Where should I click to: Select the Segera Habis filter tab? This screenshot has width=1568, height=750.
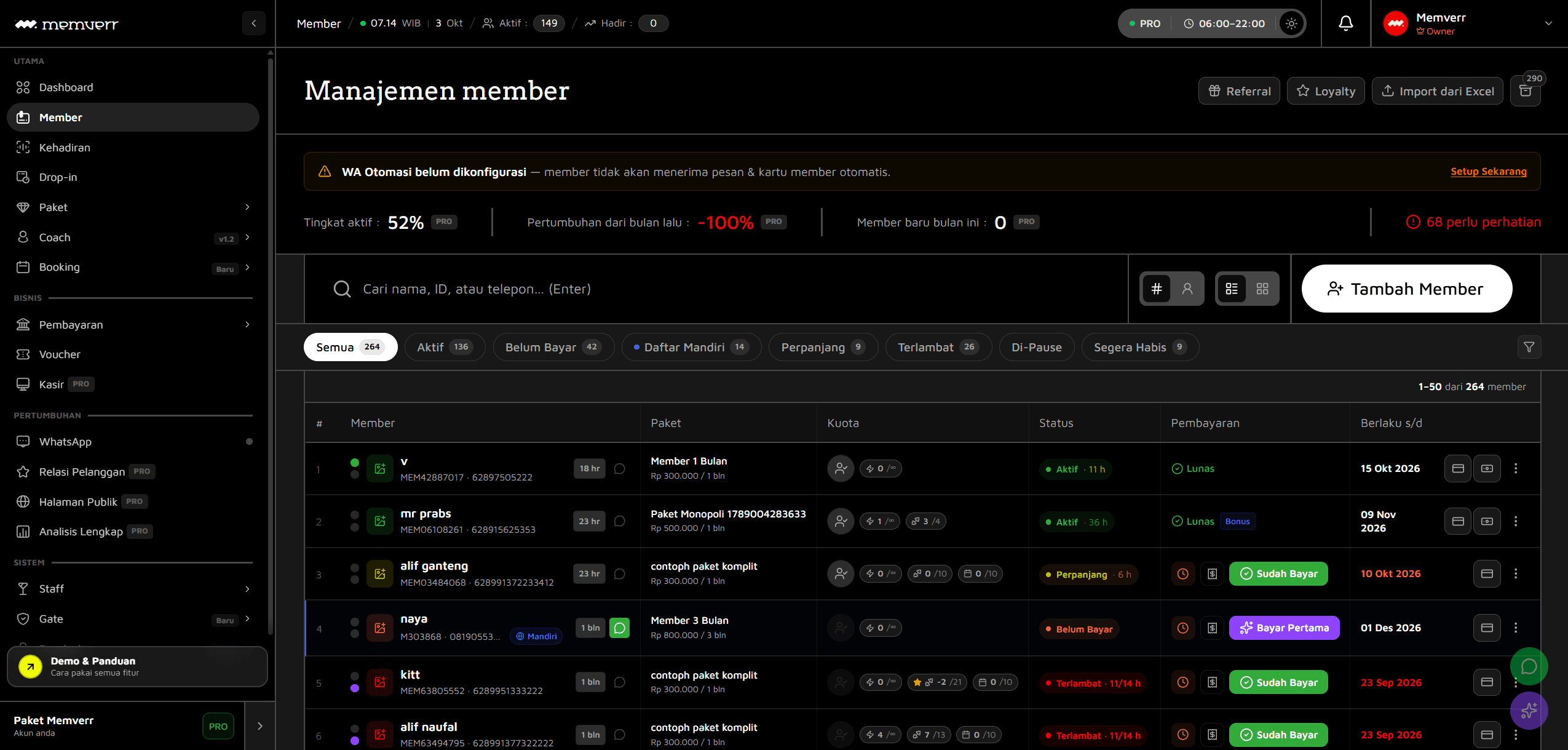point(1140,347)
